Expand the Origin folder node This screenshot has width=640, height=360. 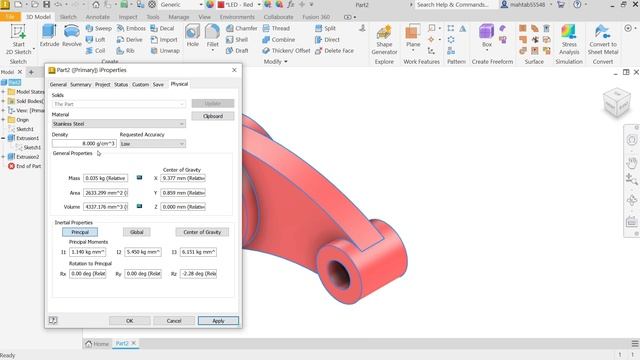(3, 120)
